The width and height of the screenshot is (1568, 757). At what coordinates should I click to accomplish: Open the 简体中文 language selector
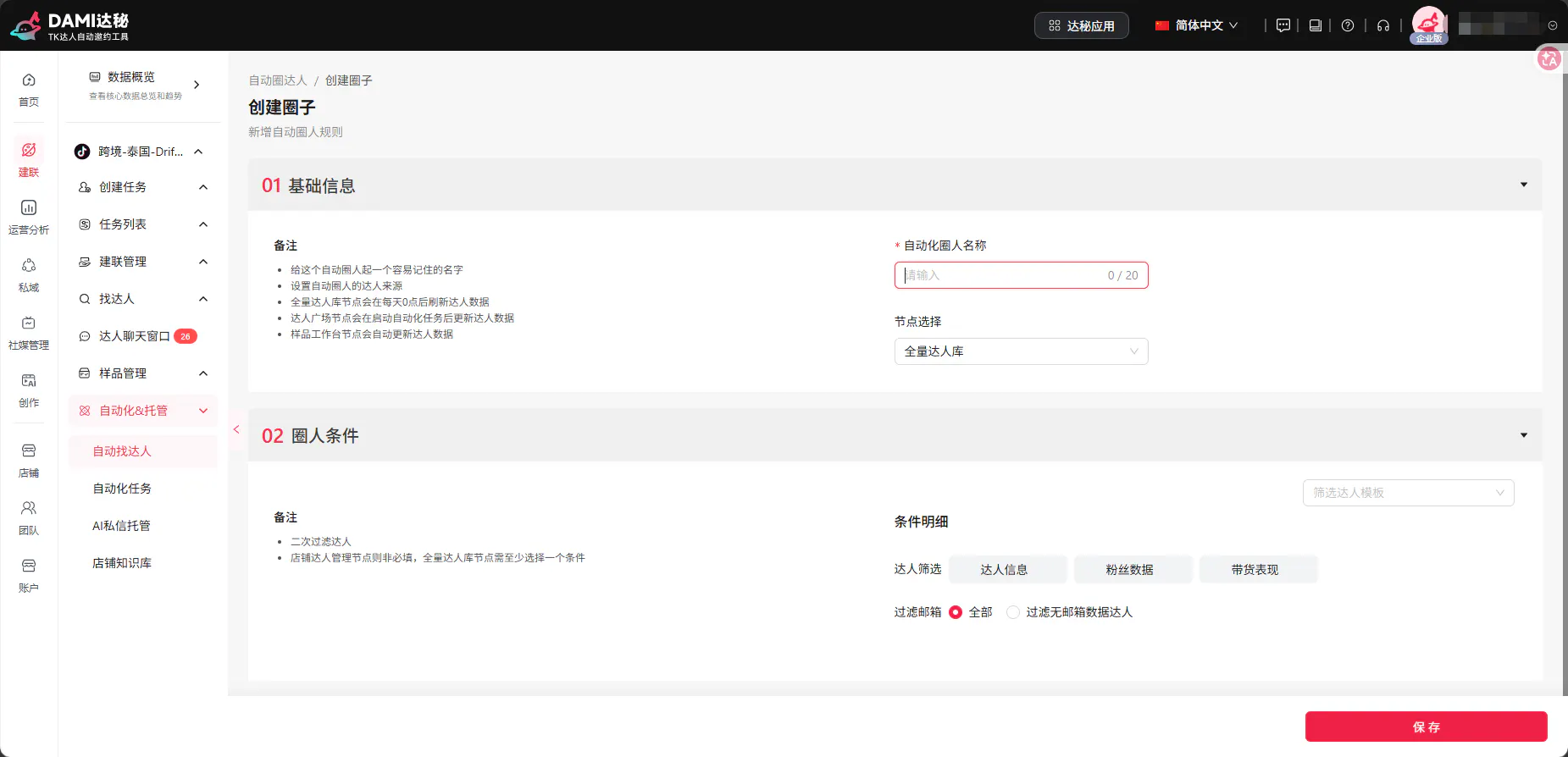[x=1196, y=25]
